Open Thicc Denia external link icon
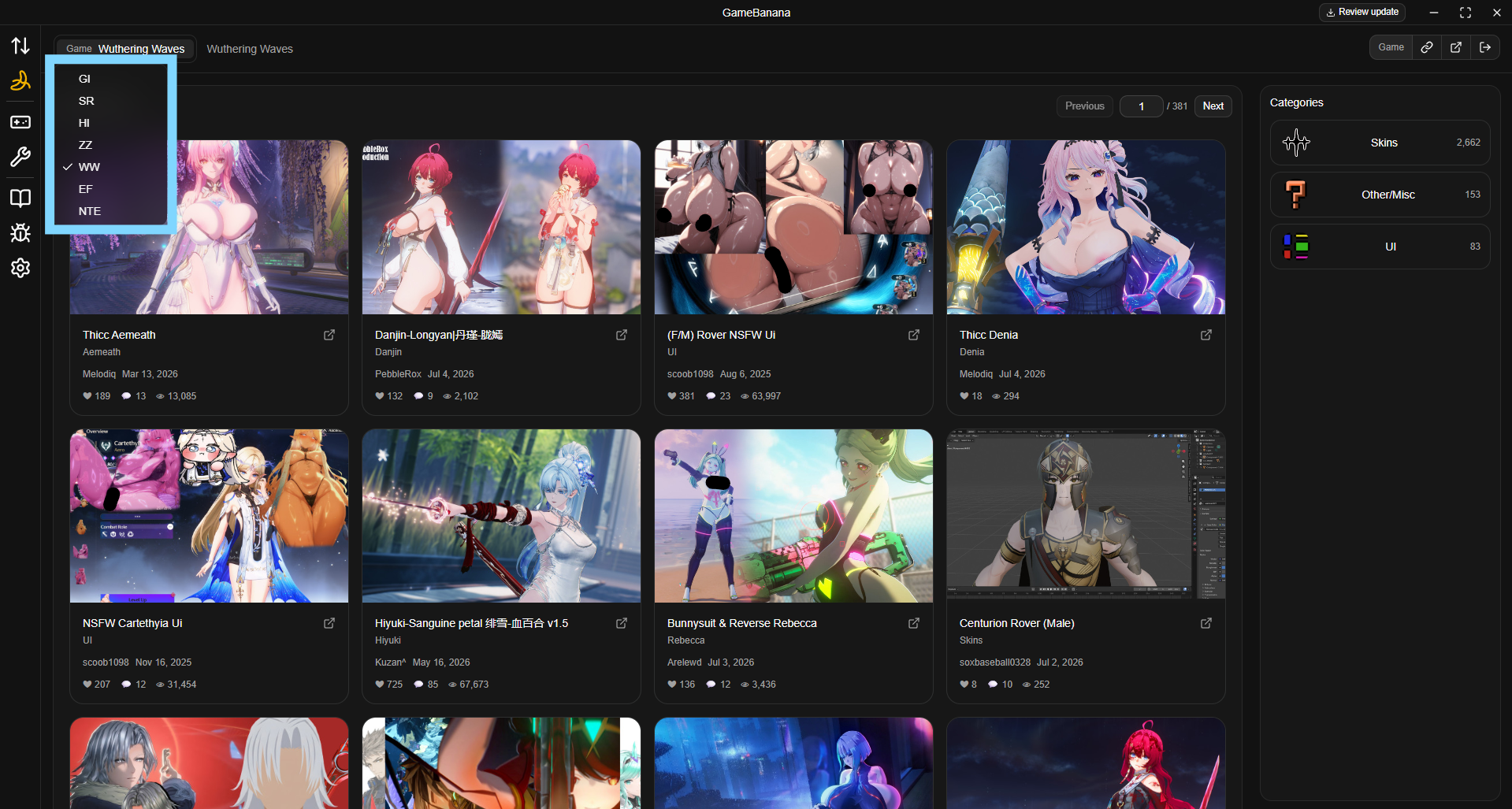Screen dimensions: 1512x809 click(1206, 335)
